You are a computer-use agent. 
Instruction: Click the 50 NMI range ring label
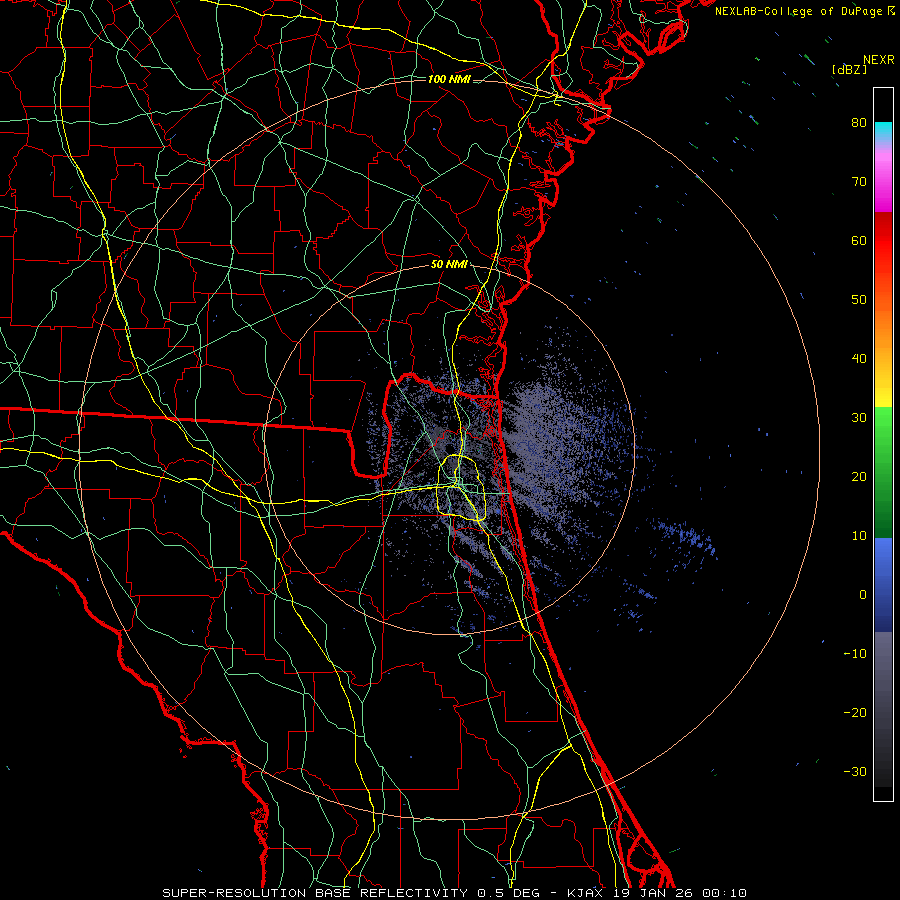[x=449, y=264]
